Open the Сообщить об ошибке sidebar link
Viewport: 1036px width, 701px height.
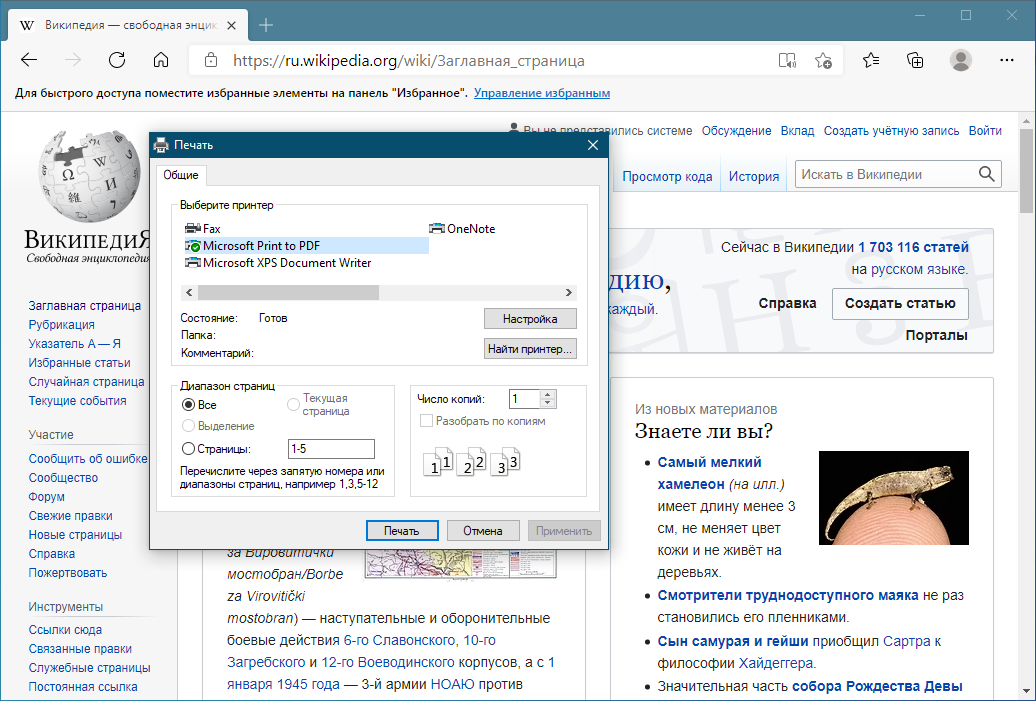pyautogui.click(x=88, y=459)
